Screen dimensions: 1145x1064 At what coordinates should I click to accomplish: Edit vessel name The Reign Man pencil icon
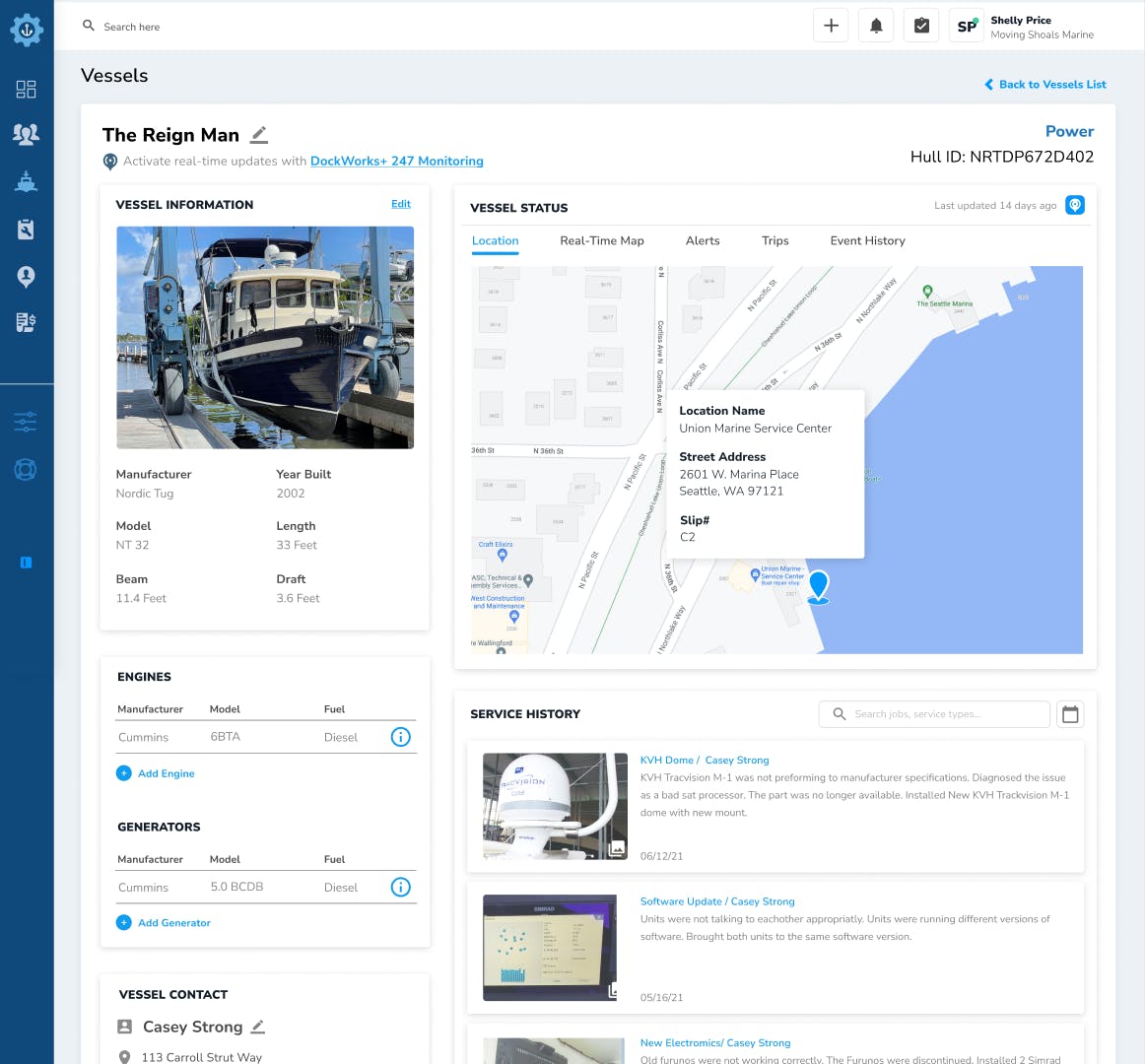coord(259,135)
